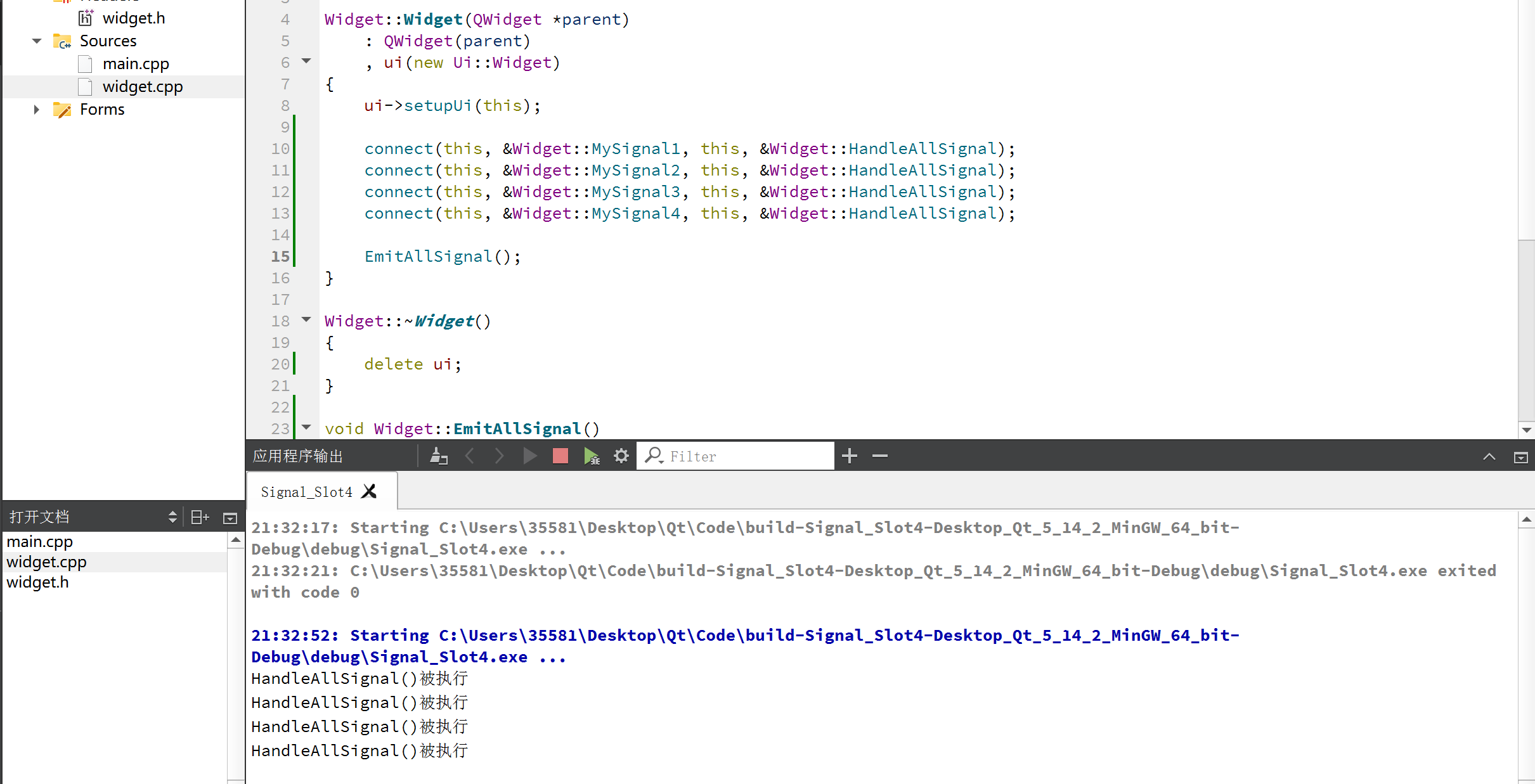This screenshot has height=784, width=1535.
Task: Select the Signal_Slot4 output tab
Action: point(306,492)
